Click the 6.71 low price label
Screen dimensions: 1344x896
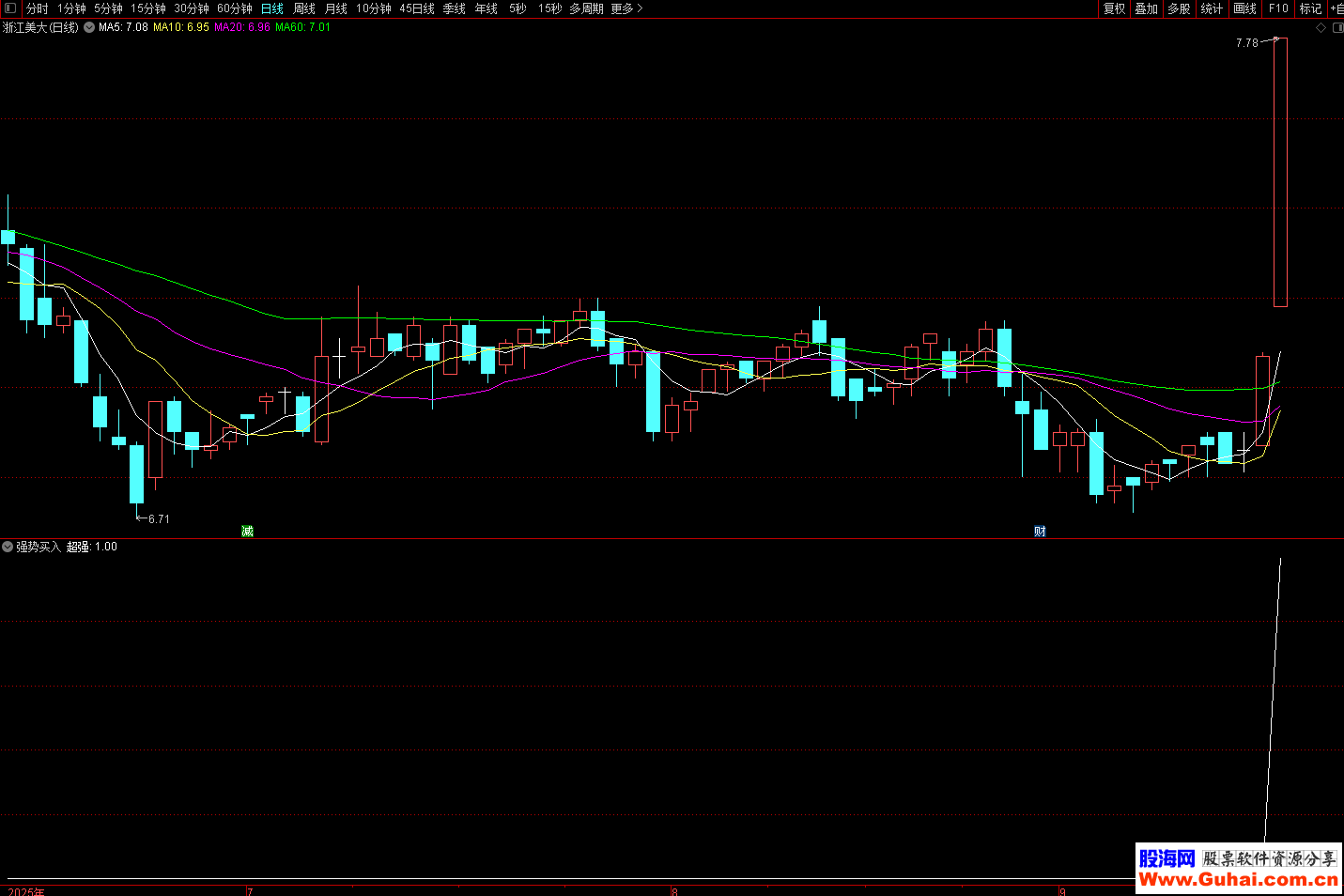(159, 519)
